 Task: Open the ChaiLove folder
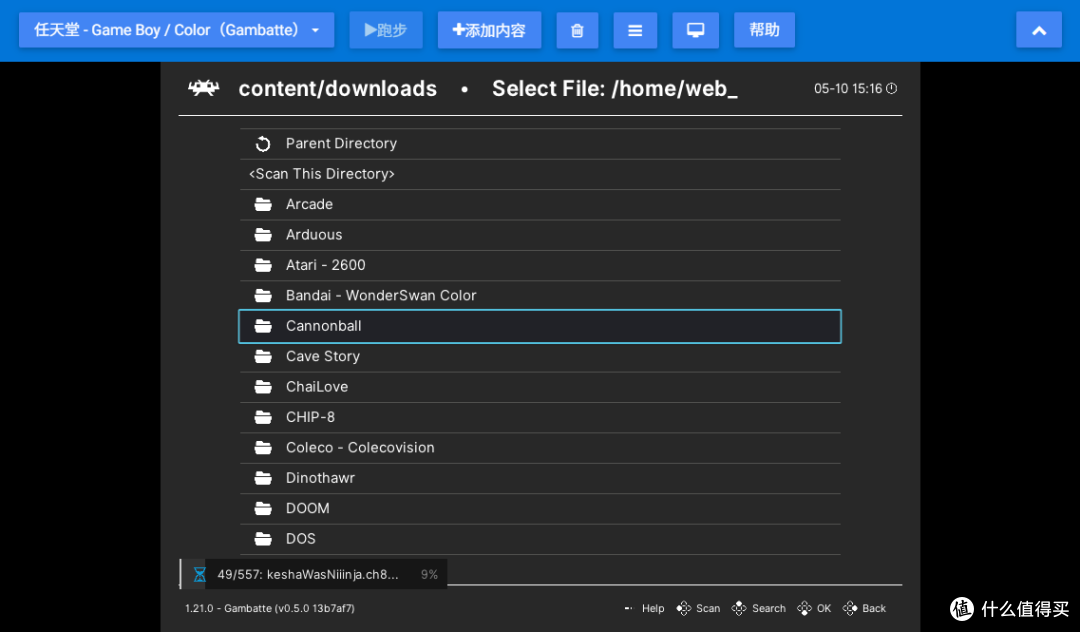(540, 387)
